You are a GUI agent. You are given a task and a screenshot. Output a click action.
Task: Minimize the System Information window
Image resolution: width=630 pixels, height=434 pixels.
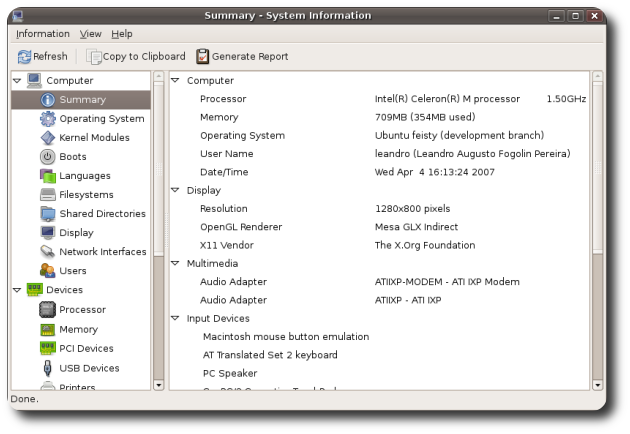[556, 16]
